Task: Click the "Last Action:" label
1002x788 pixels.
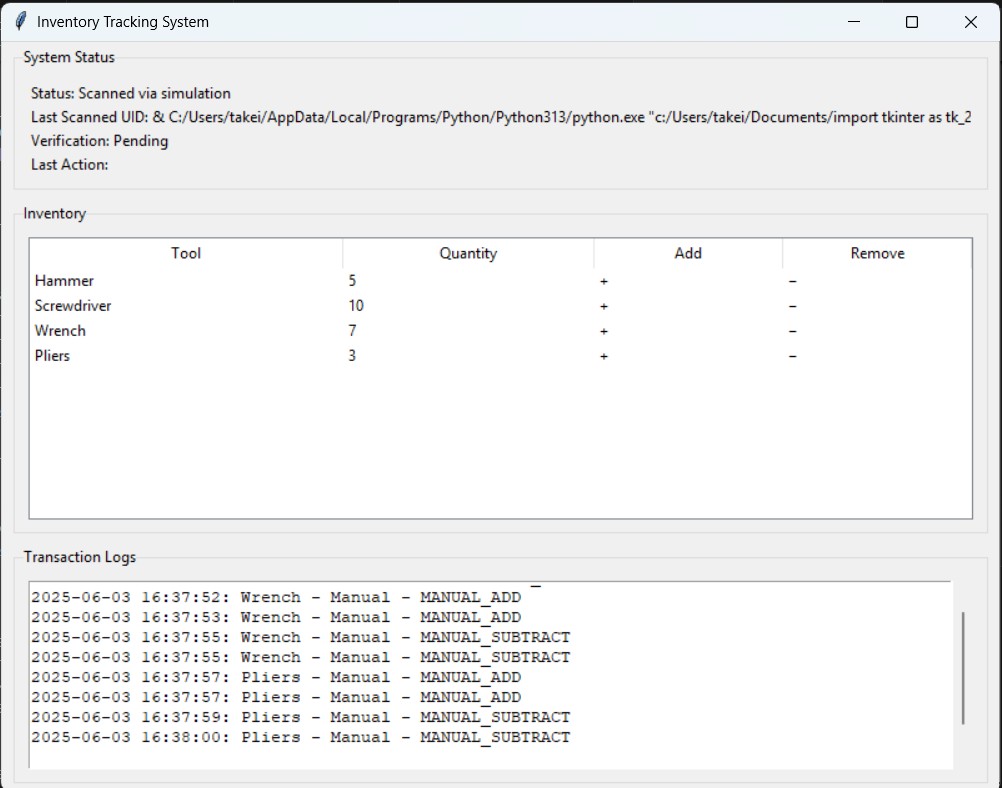Action: pyautogui.click(x=70, y=164)
